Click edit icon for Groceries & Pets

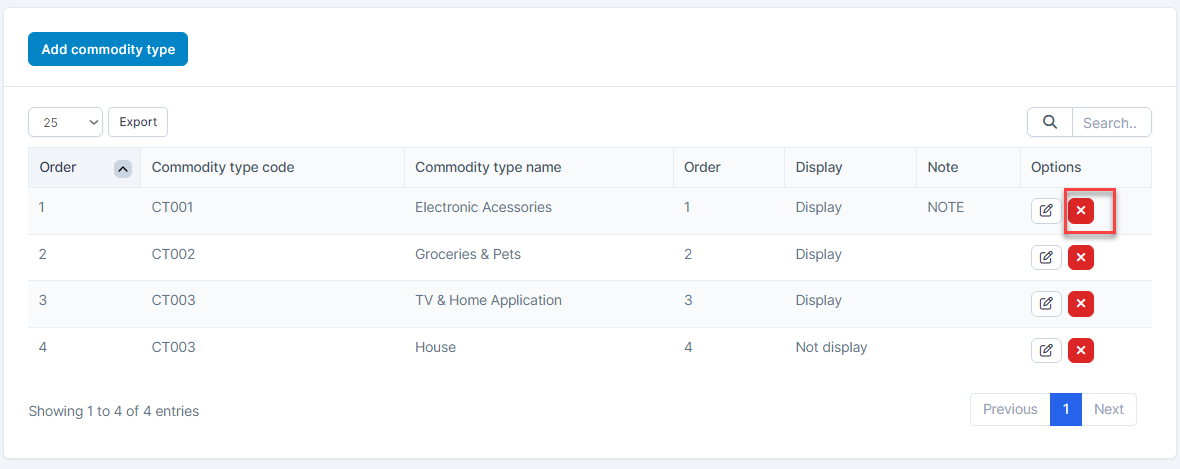coord(1046,257)
